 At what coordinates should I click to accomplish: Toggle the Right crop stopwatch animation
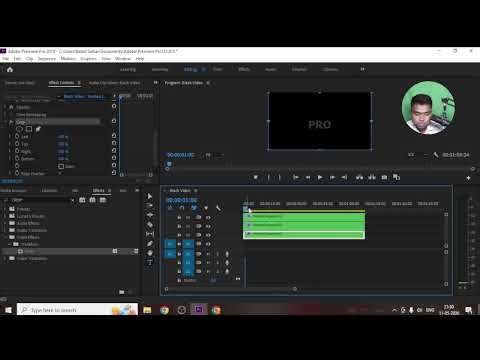point(17,151)
